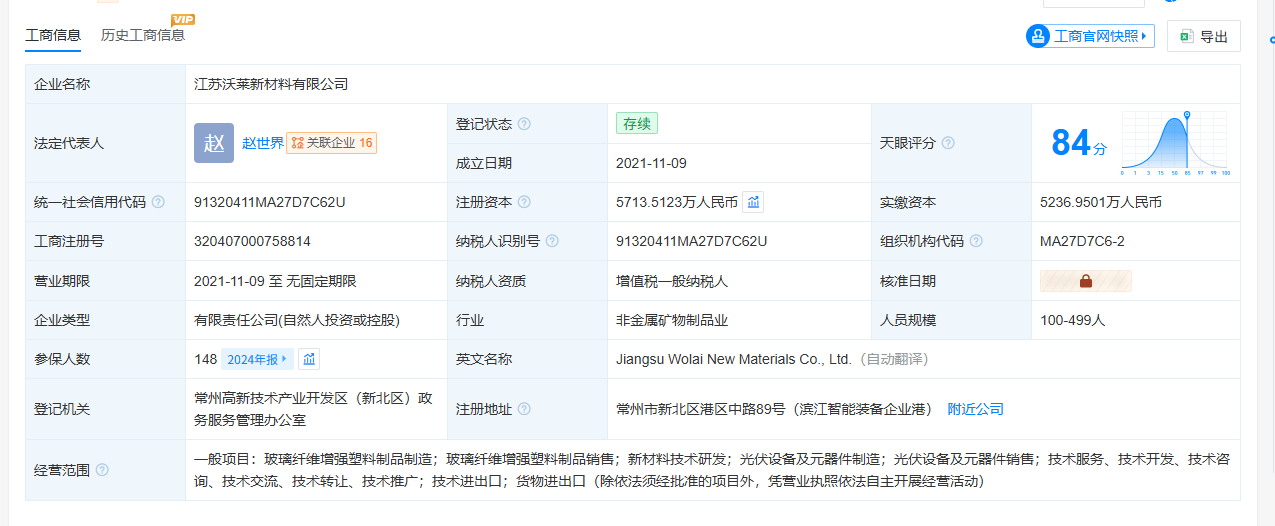Click the 关联企业 16 tag
Viewport: 1275px width, 526px height.
coord(332,143)
